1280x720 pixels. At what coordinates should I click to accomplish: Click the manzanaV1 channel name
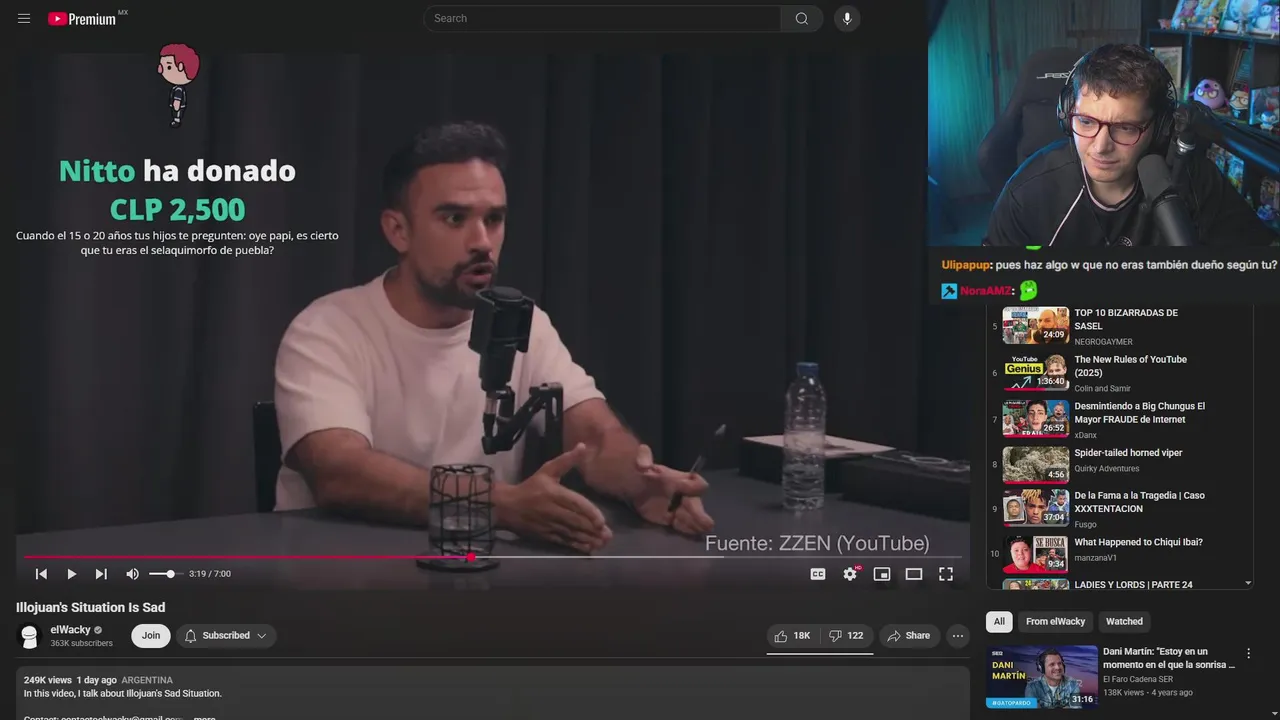(x=1096, y=558)
